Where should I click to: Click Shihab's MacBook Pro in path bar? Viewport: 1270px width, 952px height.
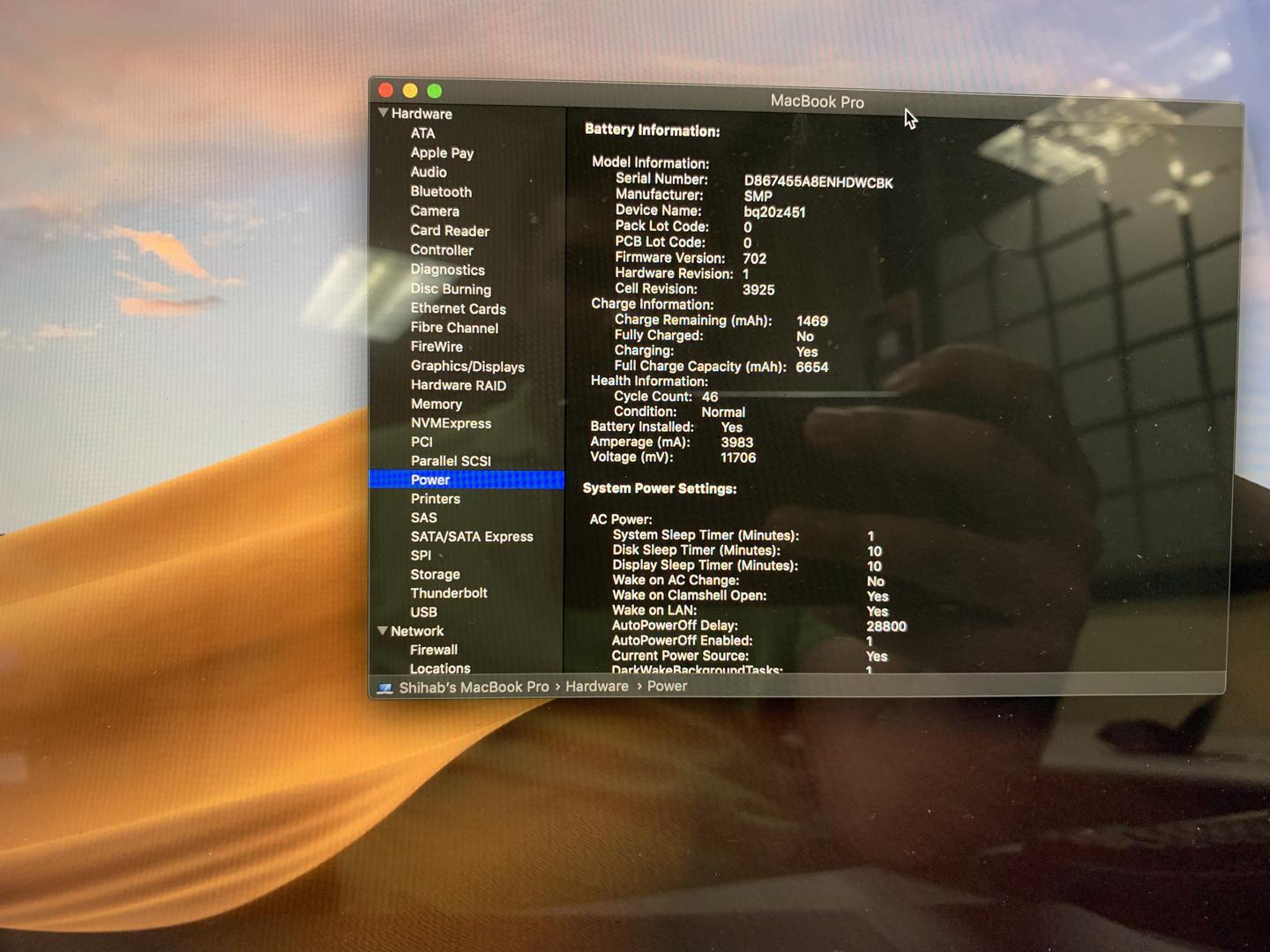click(x=474, y=687)
